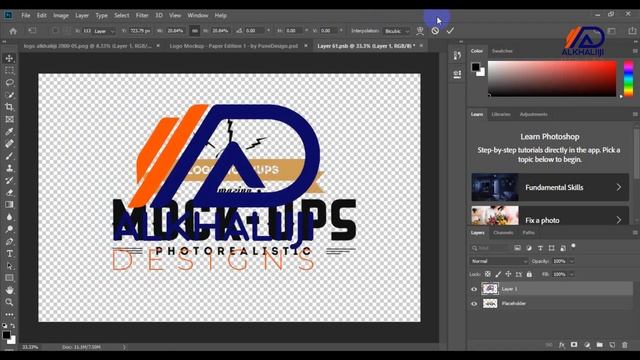This screenshot has width=640, height=360.
Task: Open the blend mode Normal dropdown
Action: tap(499, 261)
